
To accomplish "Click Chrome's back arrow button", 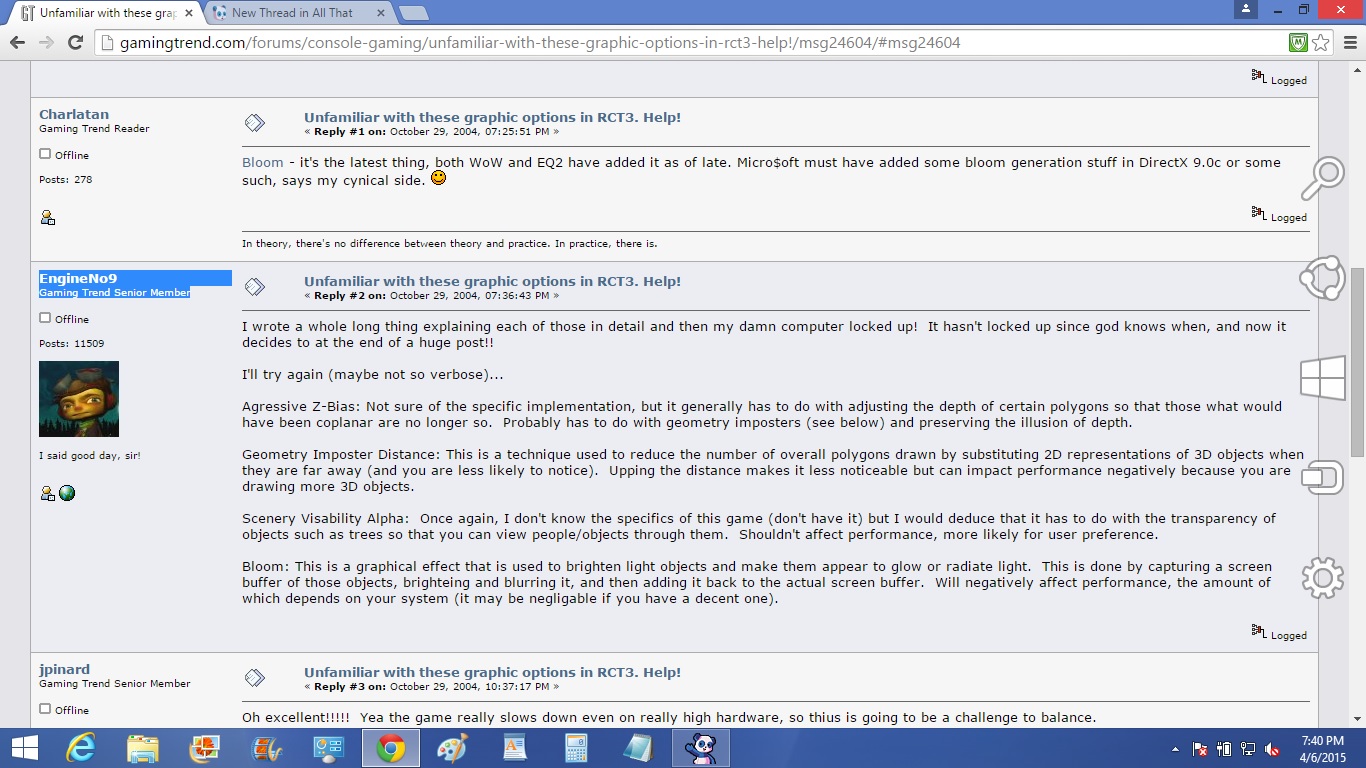I will coord(17,42).
